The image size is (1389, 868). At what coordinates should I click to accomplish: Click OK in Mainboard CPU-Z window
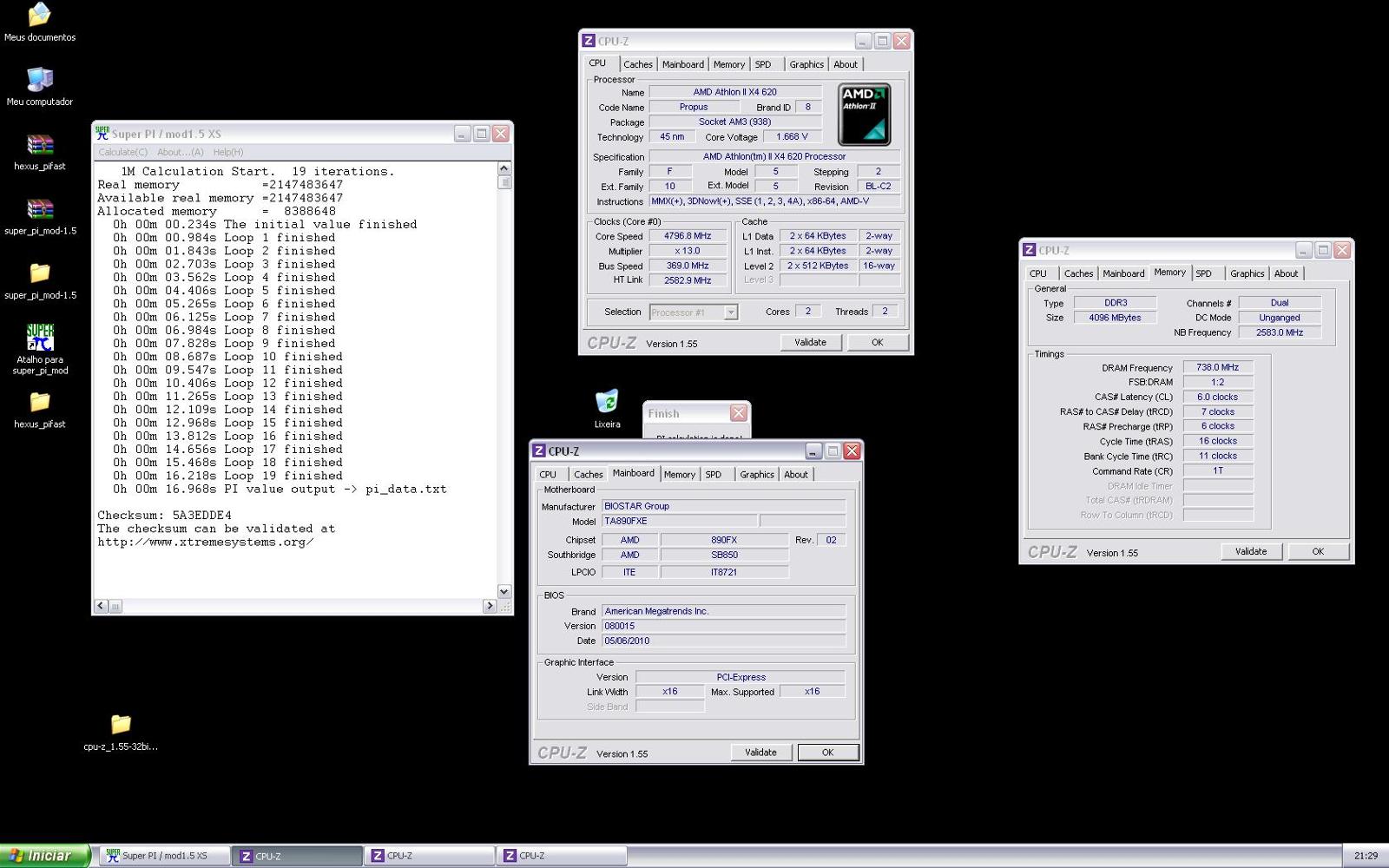(828, 753)
